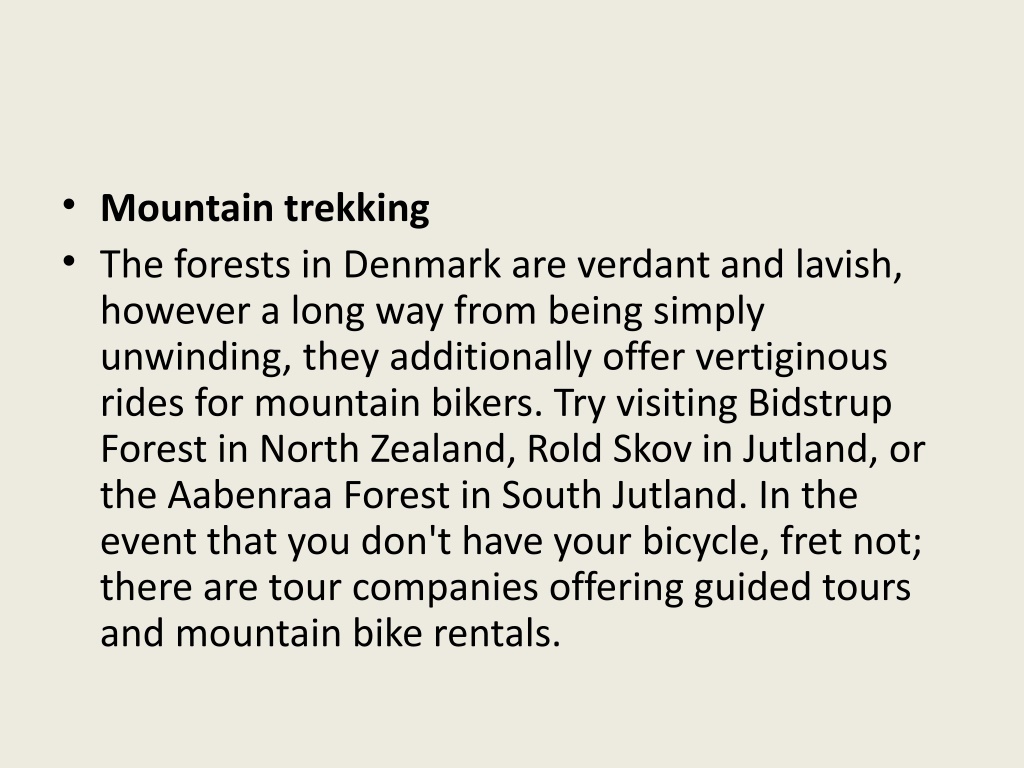Screen dimensions: 1024x768
Task: Click the word "companies"
Action: pyautogui.click(x=445, y=588)
